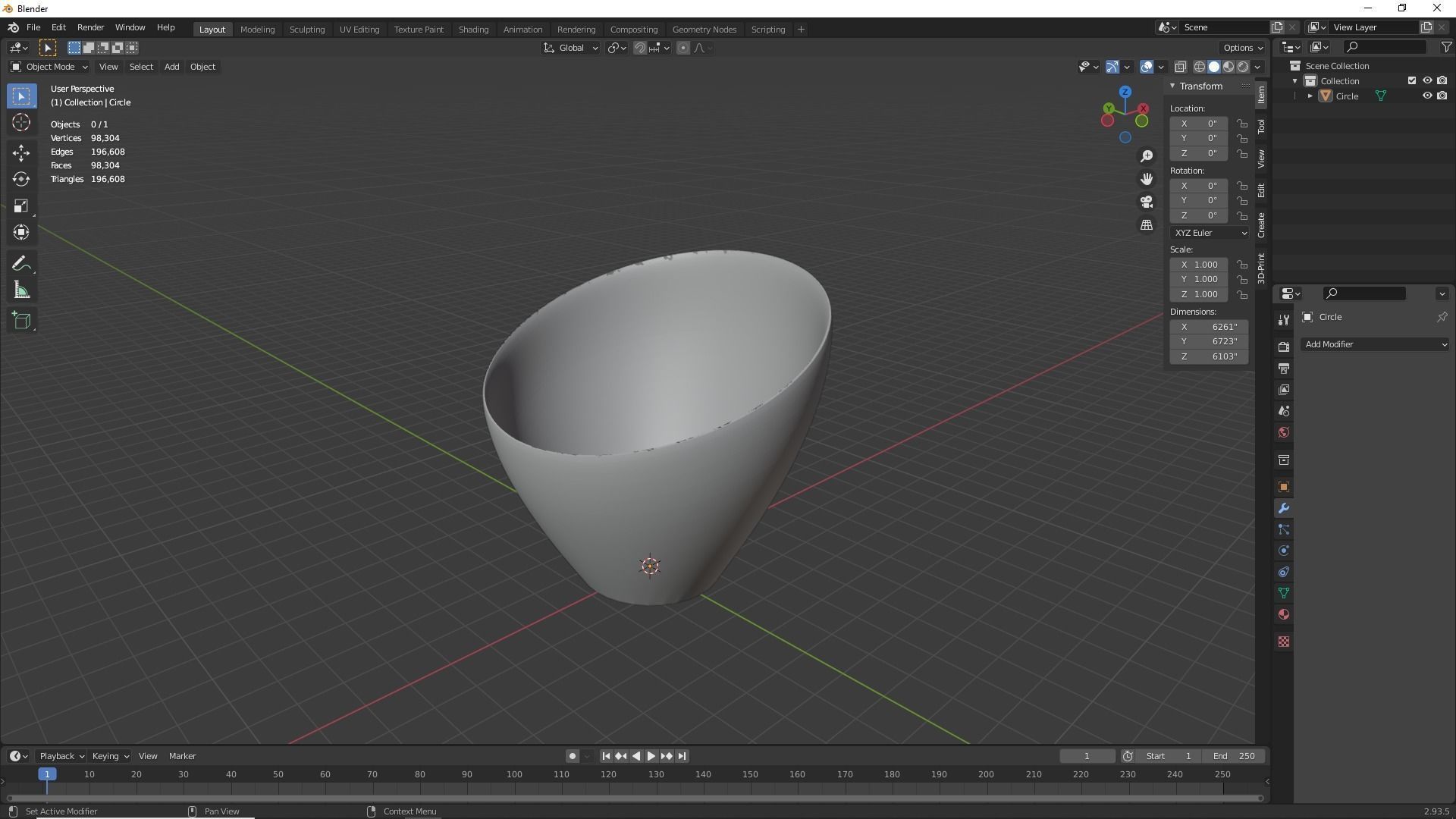Image resolution: width=1456 pixels, height=819 pixels.
Task: Open the Keying dropdown in timeline
Action: pyautogui.click(x=110, y=756)
